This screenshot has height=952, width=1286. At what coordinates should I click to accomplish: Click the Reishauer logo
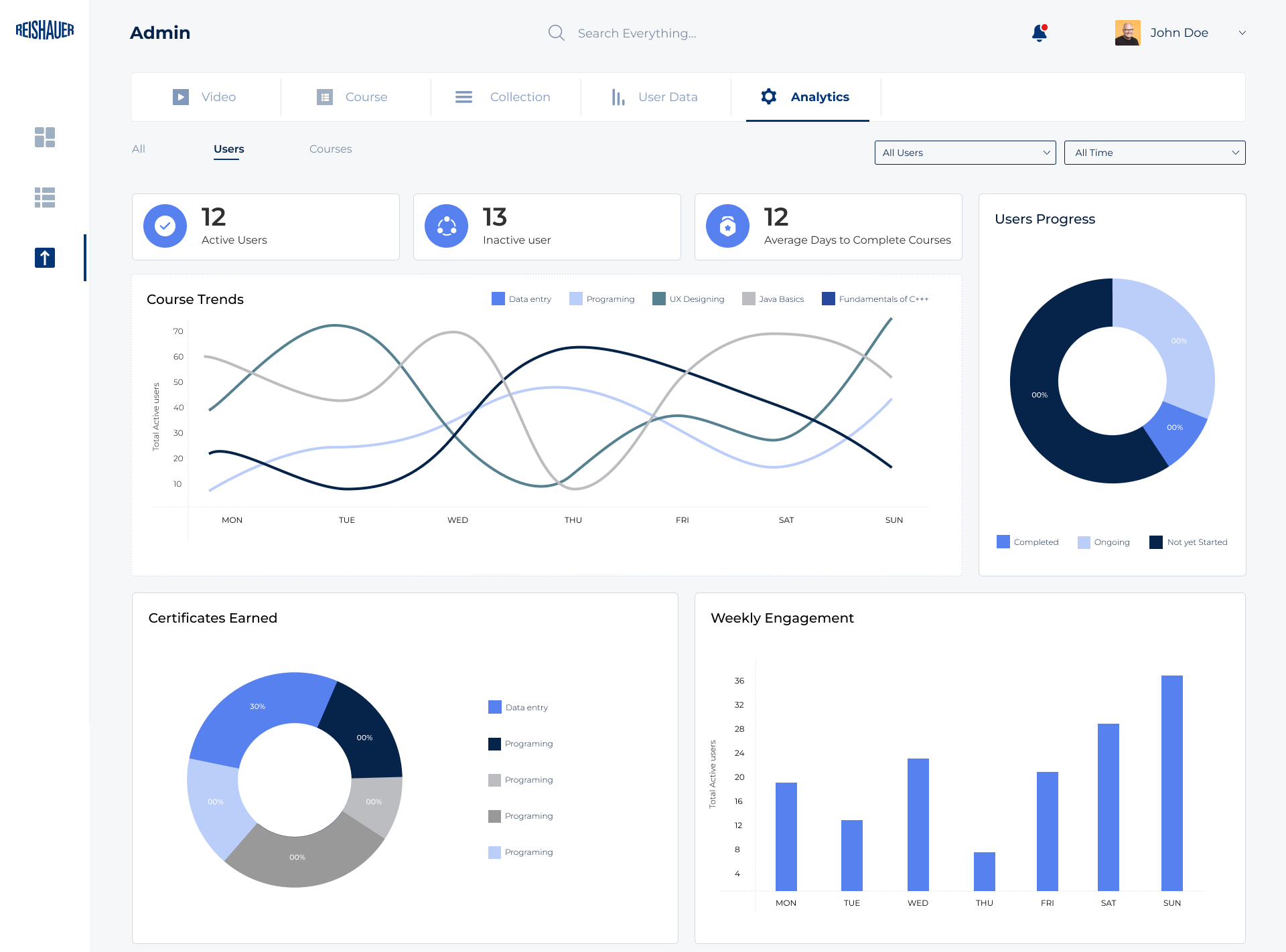(45, 30)
